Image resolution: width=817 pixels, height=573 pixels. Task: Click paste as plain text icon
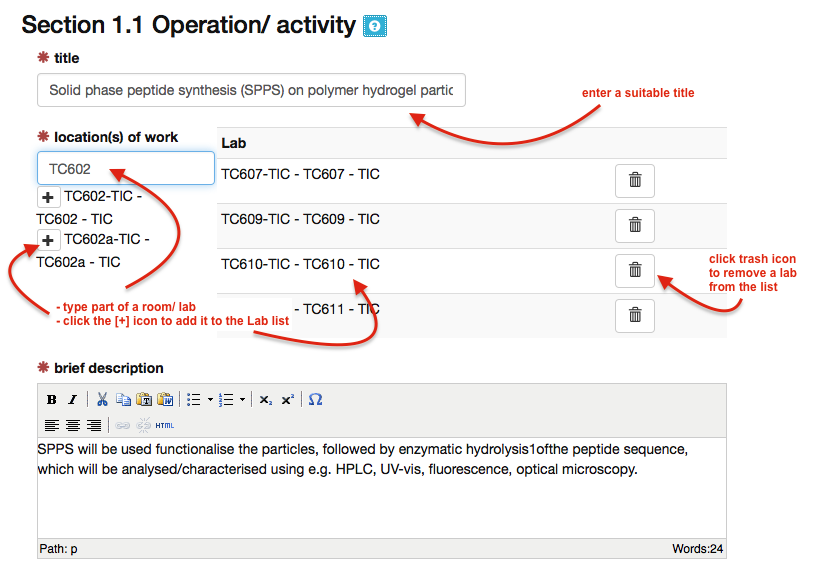[x=144, y=400]
